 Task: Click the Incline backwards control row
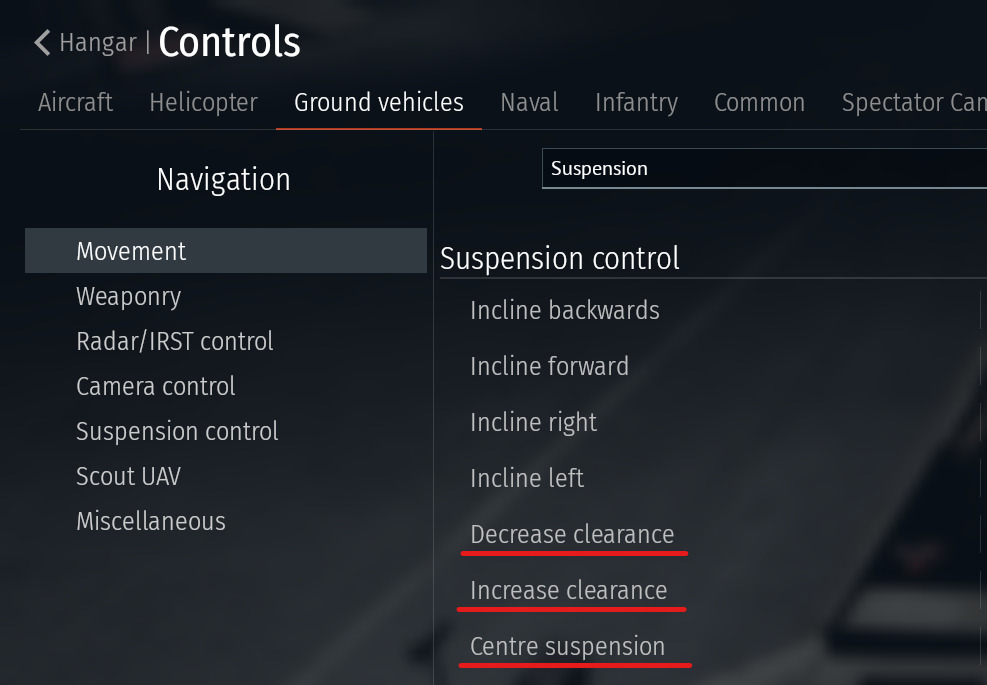[x=565, y=311]
